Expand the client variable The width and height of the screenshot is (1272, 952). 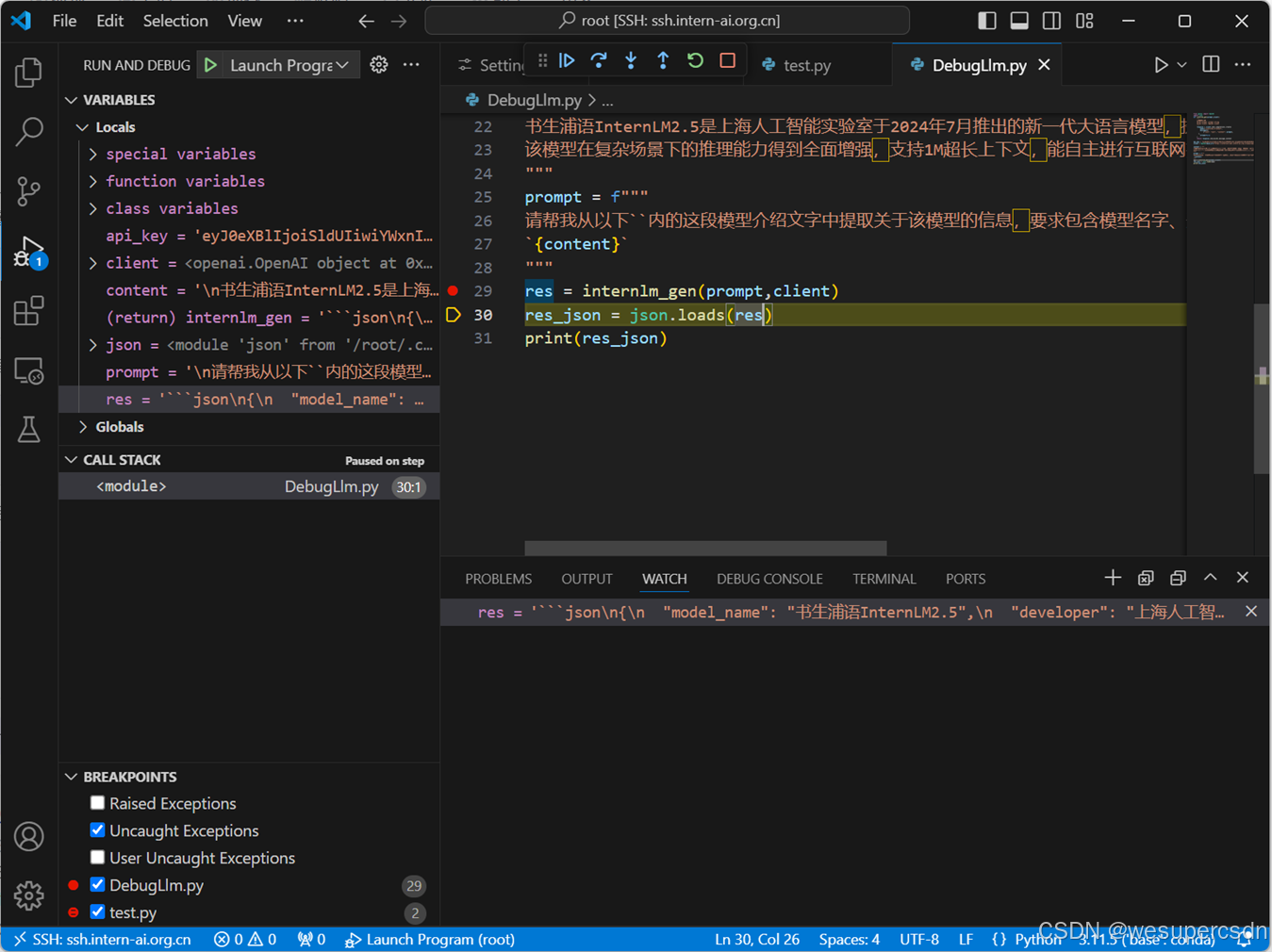point(92,263)
